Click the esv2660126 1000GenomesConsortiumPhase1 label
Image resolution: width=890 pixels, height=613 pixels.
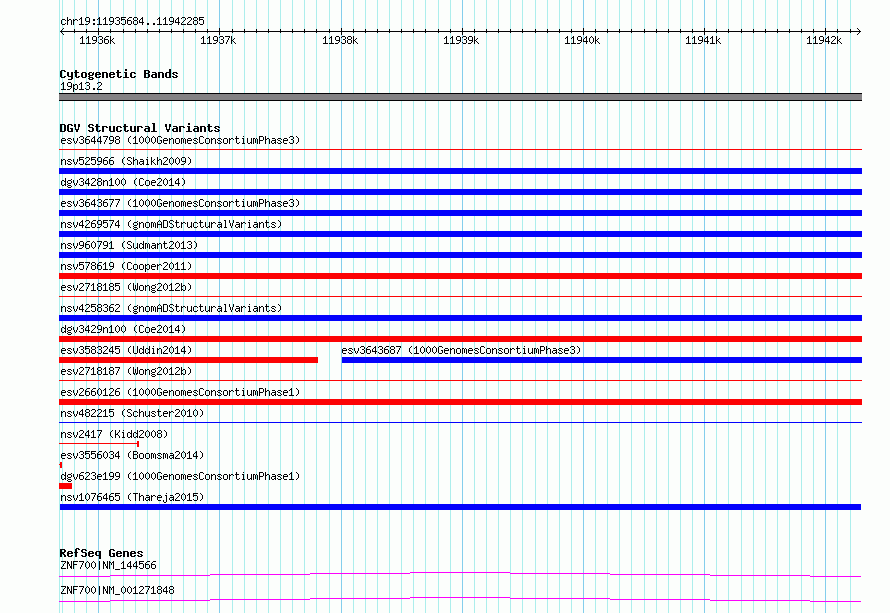[180, 392]
